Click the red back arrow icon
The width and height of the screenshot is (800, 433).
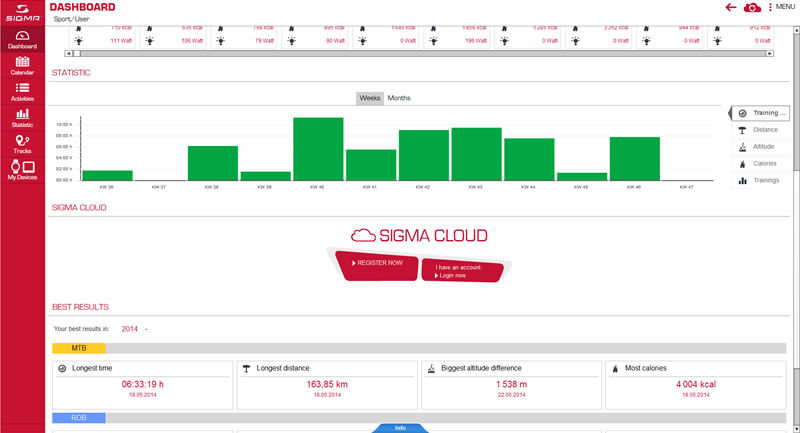click(731, 7)
